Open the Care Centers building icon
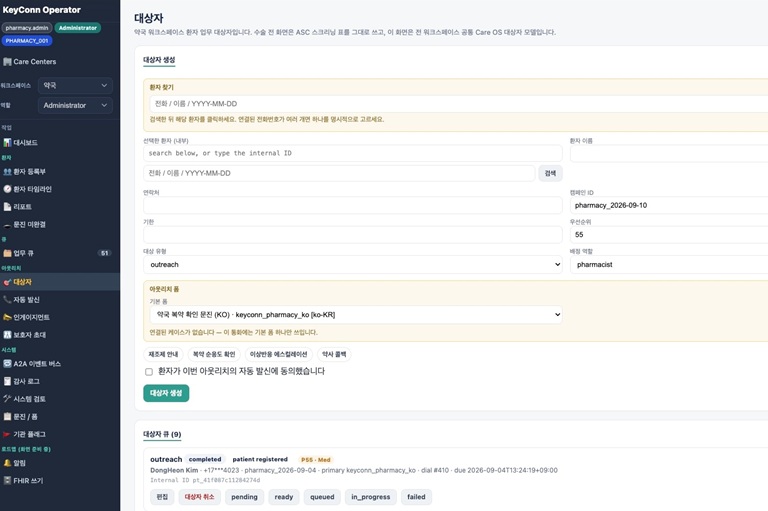The width and height of the screenshot is (768, 511). [7, 62]
